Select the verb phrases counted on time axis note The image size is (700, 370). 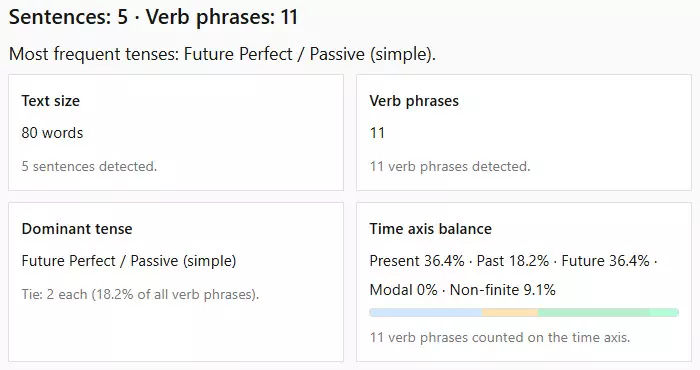point(500,337)
